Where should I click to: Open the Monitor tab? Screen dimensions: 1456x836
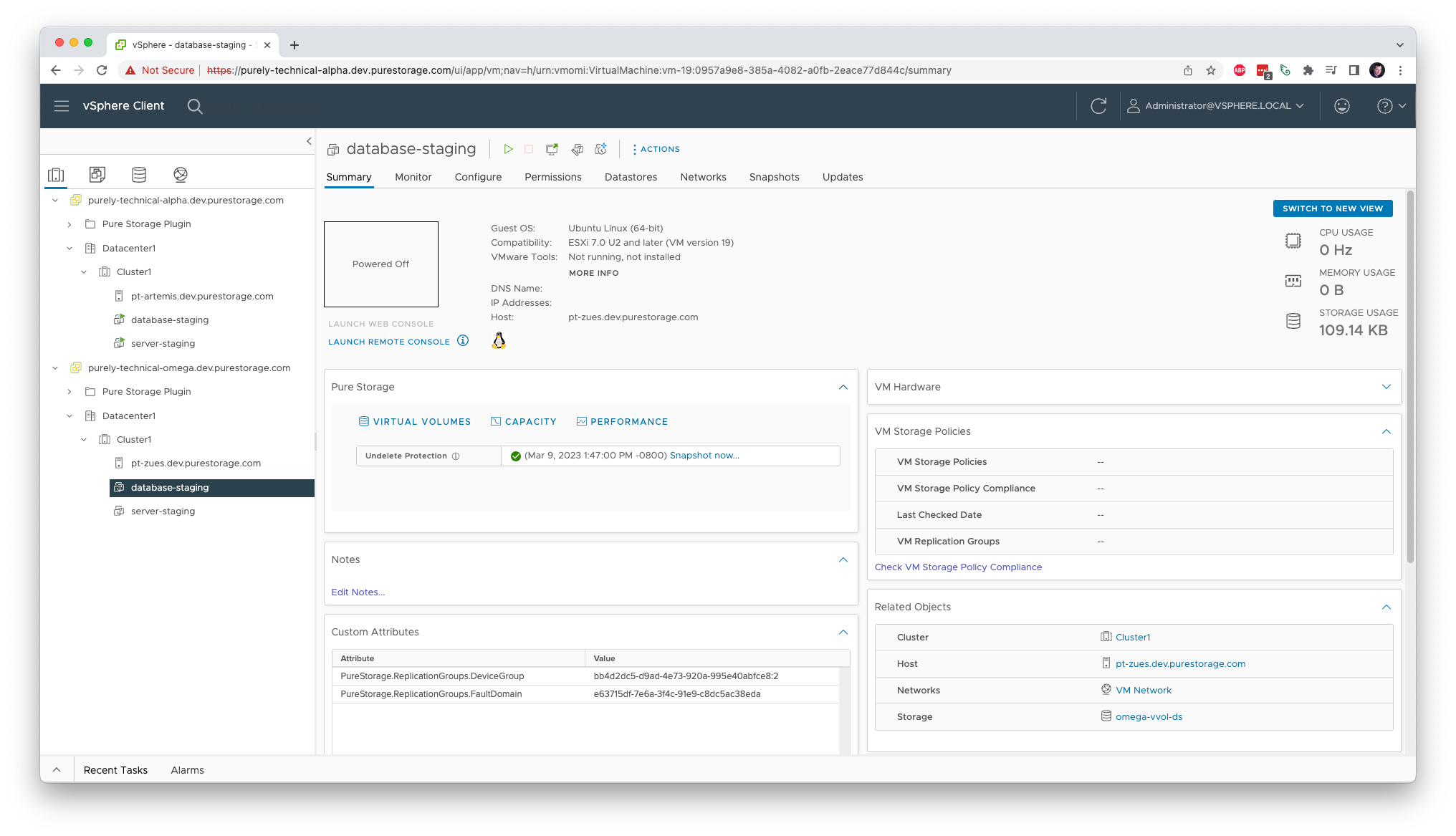click(x=413, y=177)
